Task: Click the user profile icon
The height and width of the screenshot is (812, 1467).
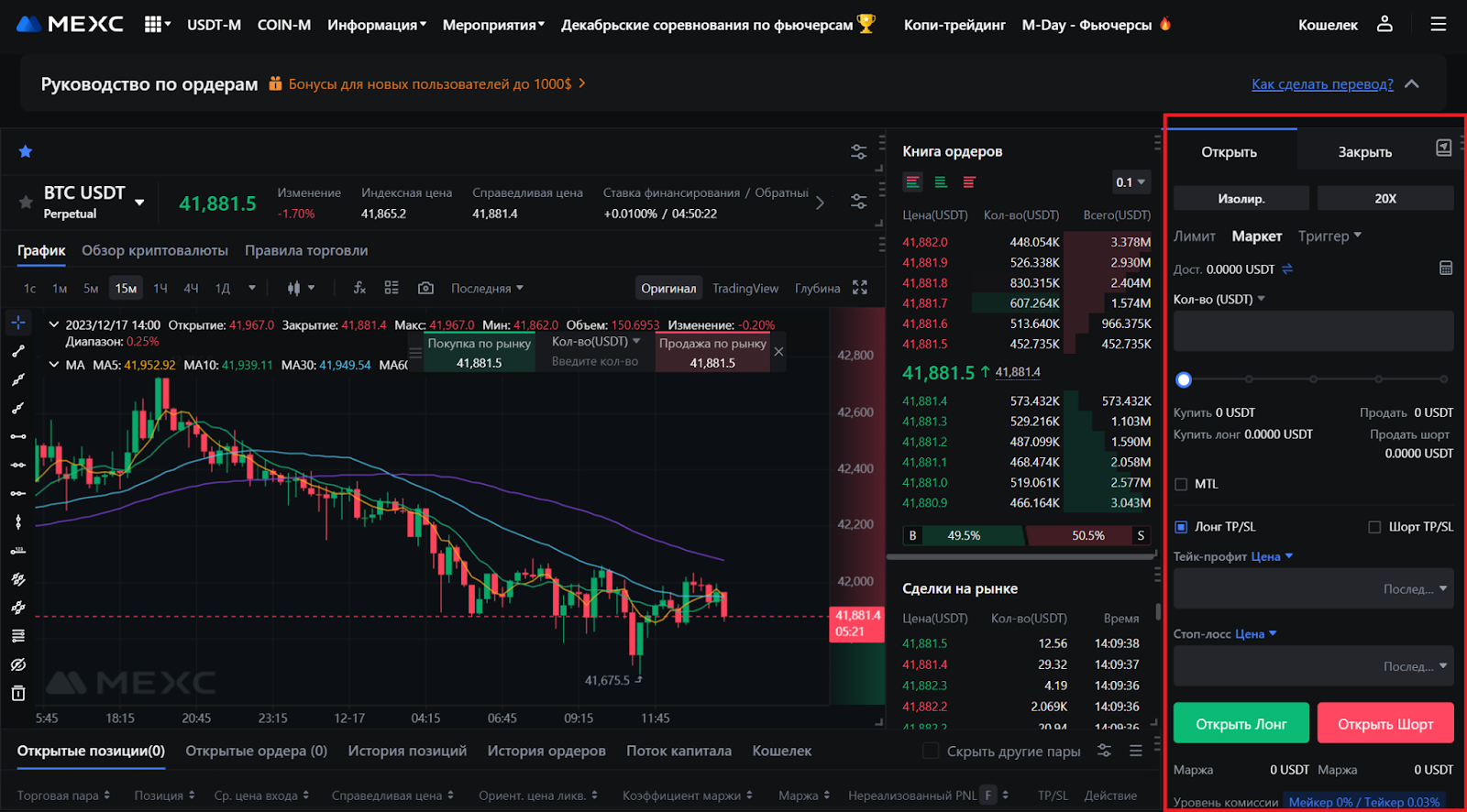Action: point(1384,25)
